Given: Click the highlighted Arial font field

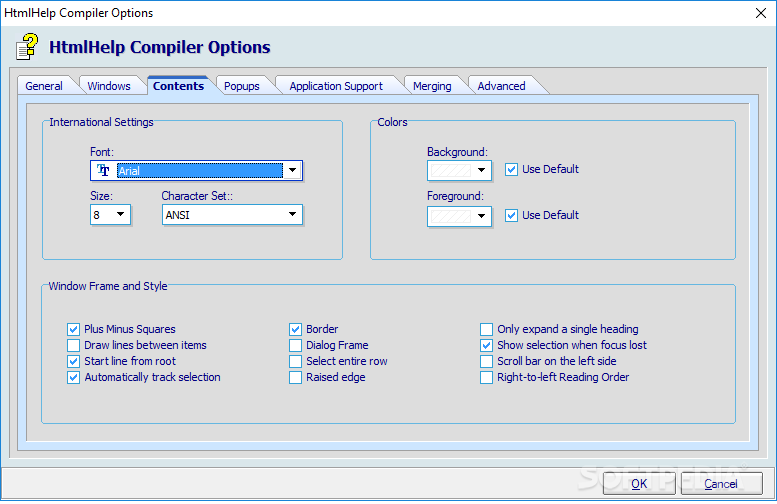Looking at the screenshot, I should (200, 171).
